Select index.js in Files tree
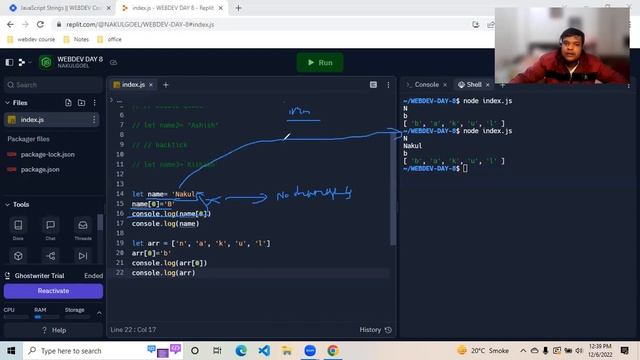The width and height of the screenshot is (640, 360). click(51, 120)
